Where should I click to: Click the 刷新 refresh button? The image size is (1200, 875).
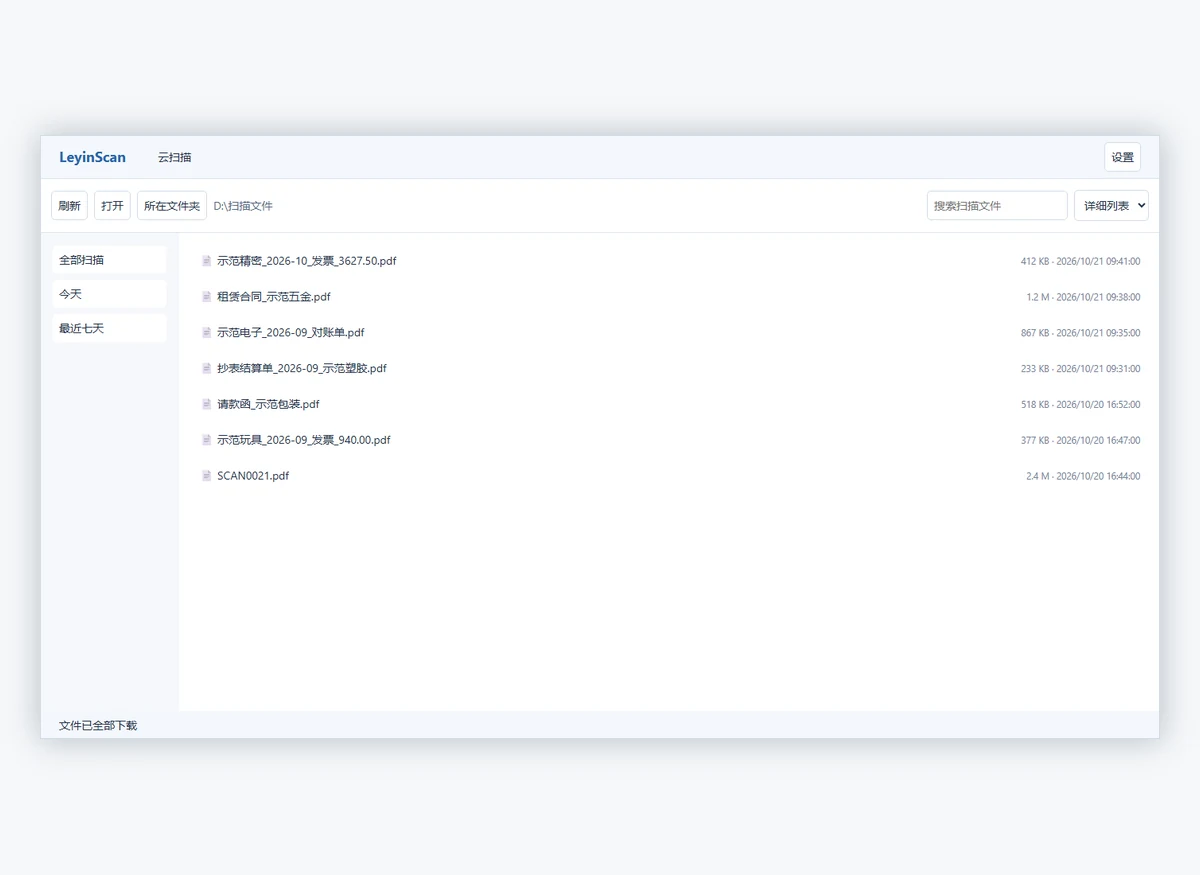[69, 206]
